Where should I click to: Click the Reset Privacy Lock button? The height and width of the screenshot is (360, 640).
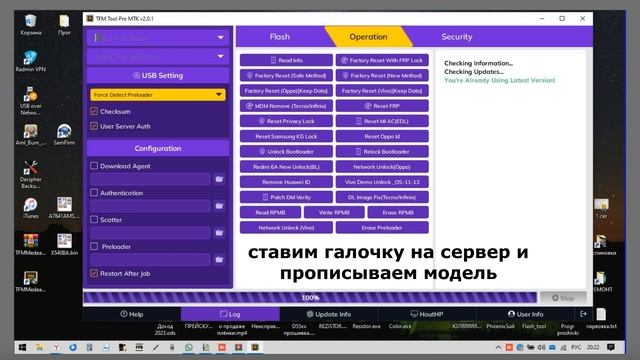tap(286, 121)
